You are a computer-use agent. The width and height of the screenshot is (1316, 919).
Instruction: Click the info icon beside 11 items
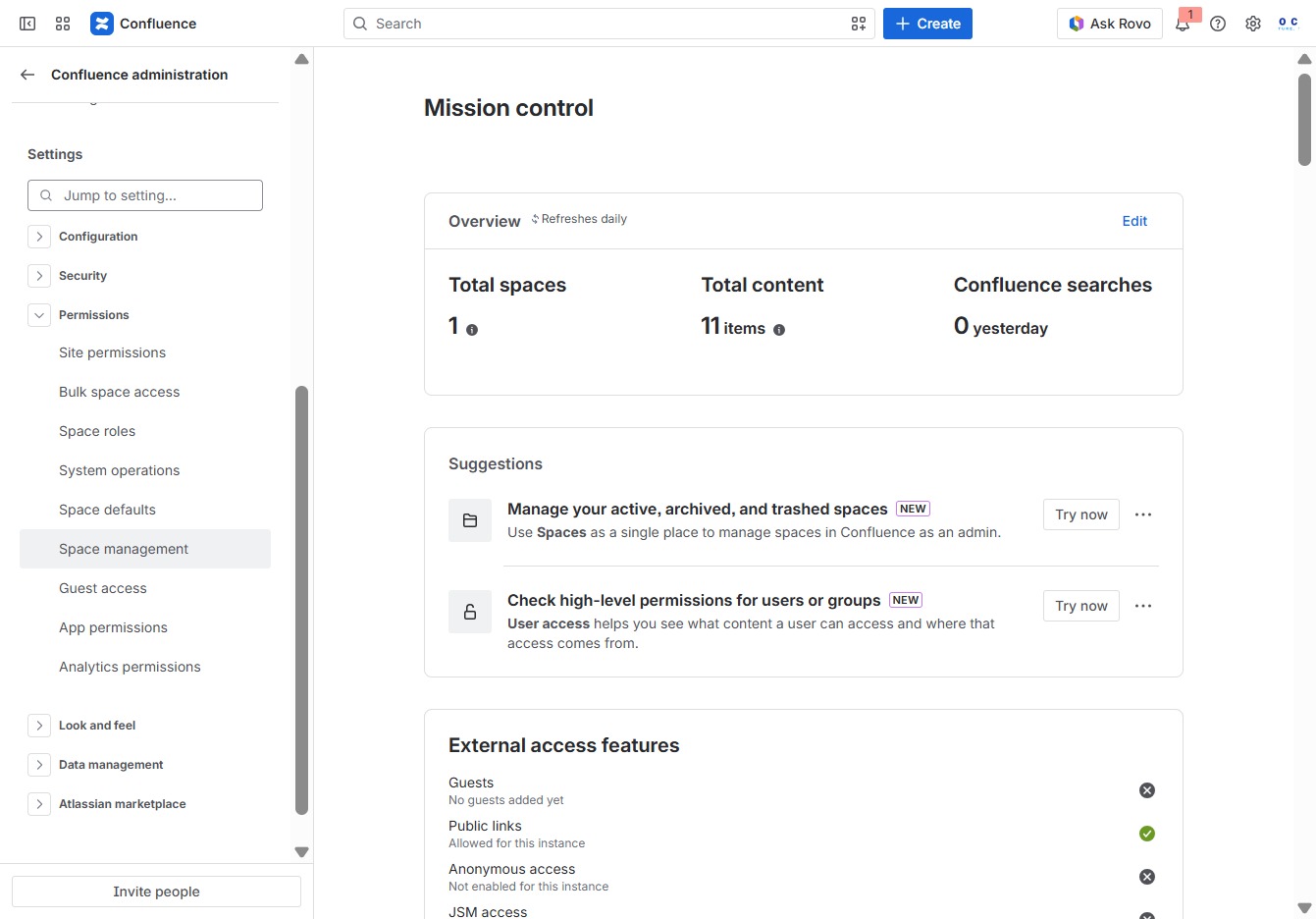point(779,330)
